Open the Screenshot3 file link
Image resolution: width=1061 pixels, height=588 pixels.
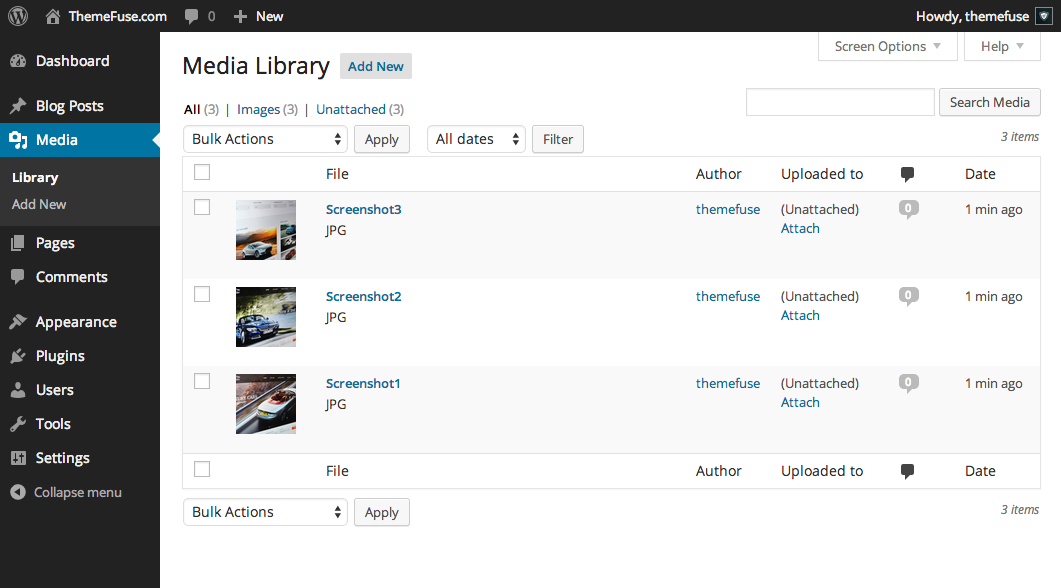click(363, 210)
